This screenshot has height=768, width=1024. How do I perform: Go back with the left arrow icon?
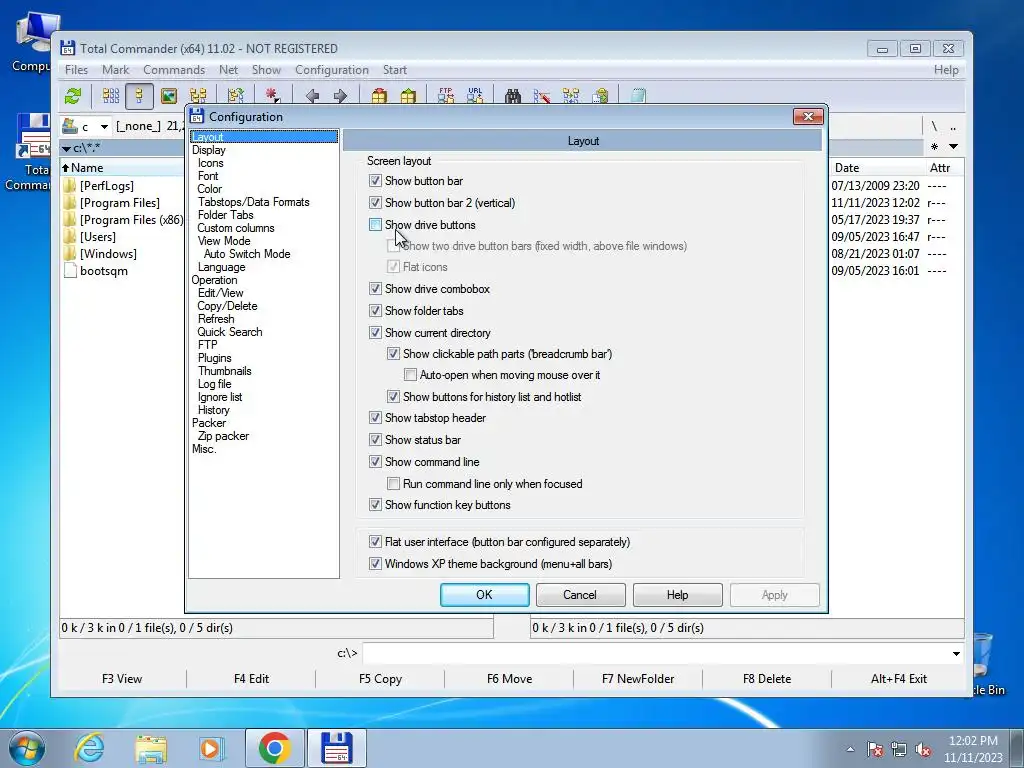312,96
